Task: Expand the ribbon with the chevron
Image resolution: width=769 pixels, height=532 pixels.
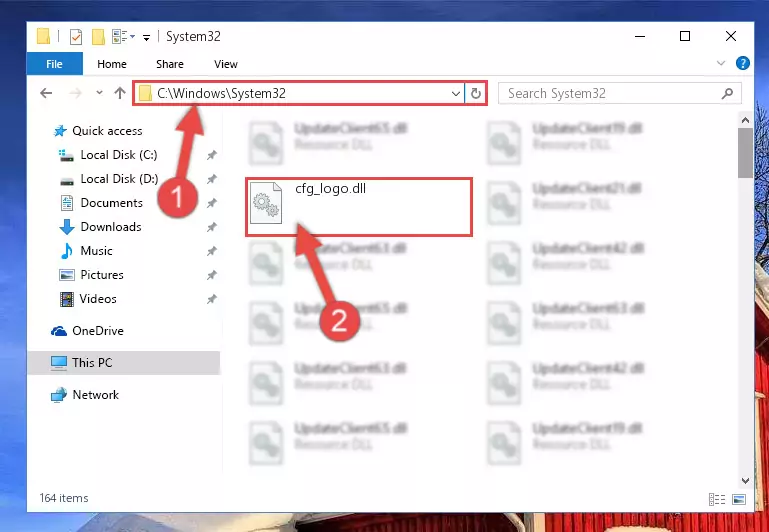Action: [x=721, y=63]
